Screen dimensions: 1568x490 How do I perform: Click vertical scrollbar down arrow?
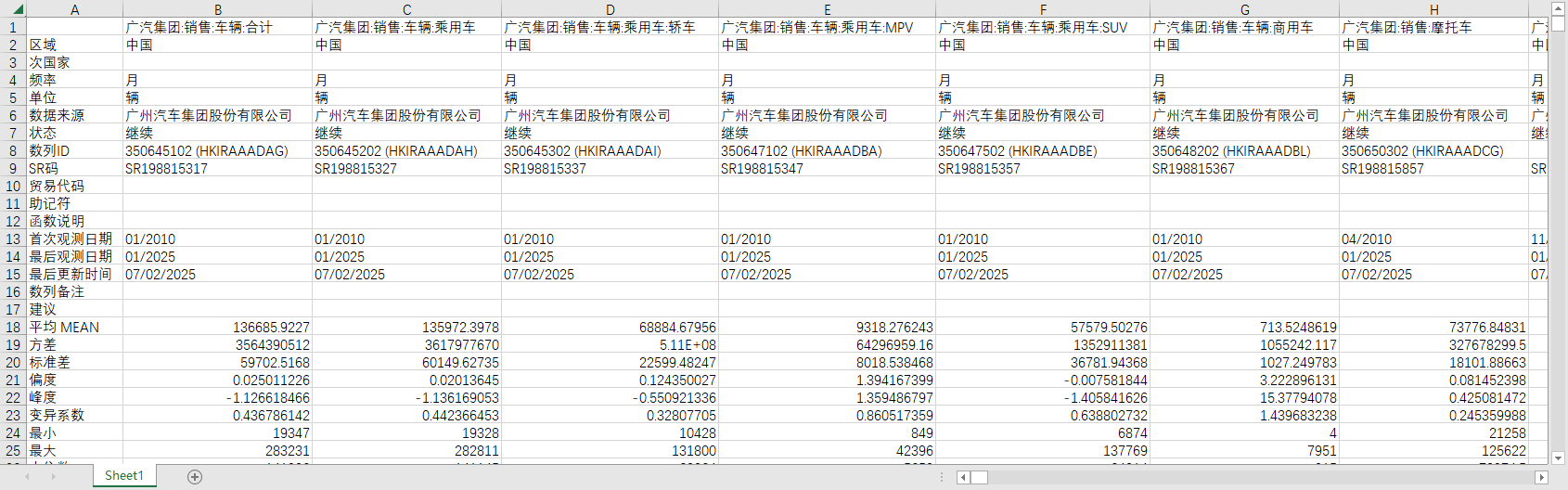[x=1559, y=458]
